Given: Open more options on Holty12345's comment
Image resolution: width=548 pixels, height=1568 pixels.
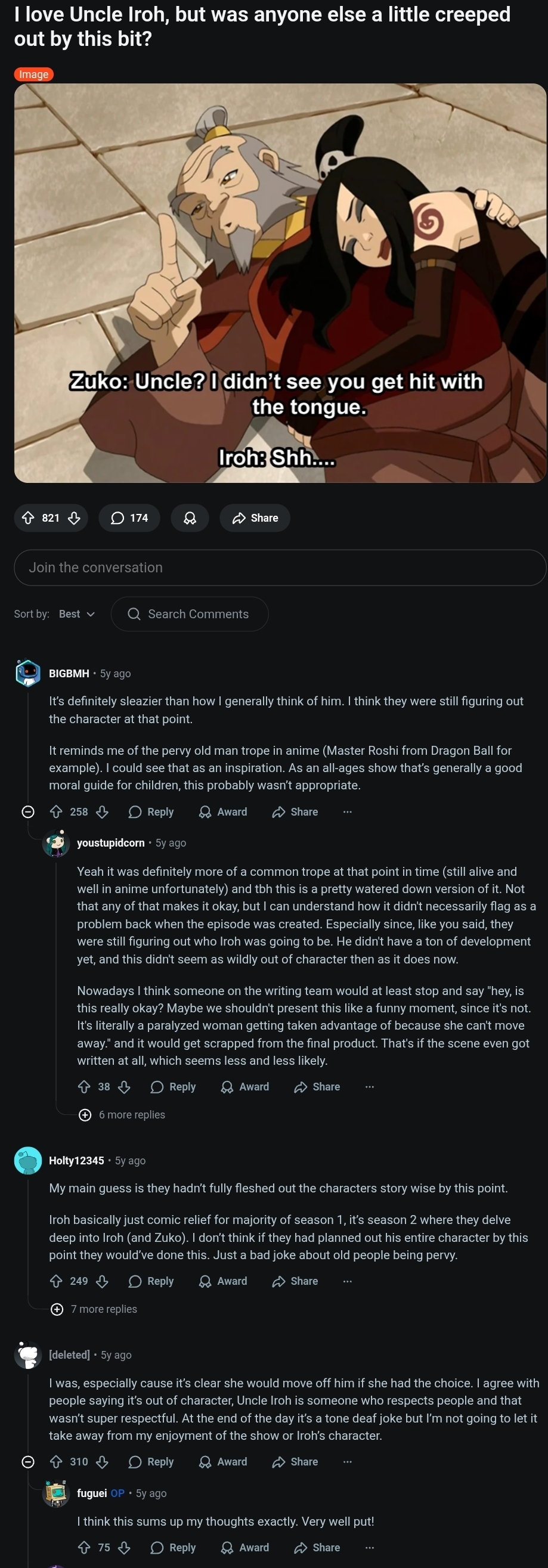Looking at the screenshot, I should (348, 1281).
